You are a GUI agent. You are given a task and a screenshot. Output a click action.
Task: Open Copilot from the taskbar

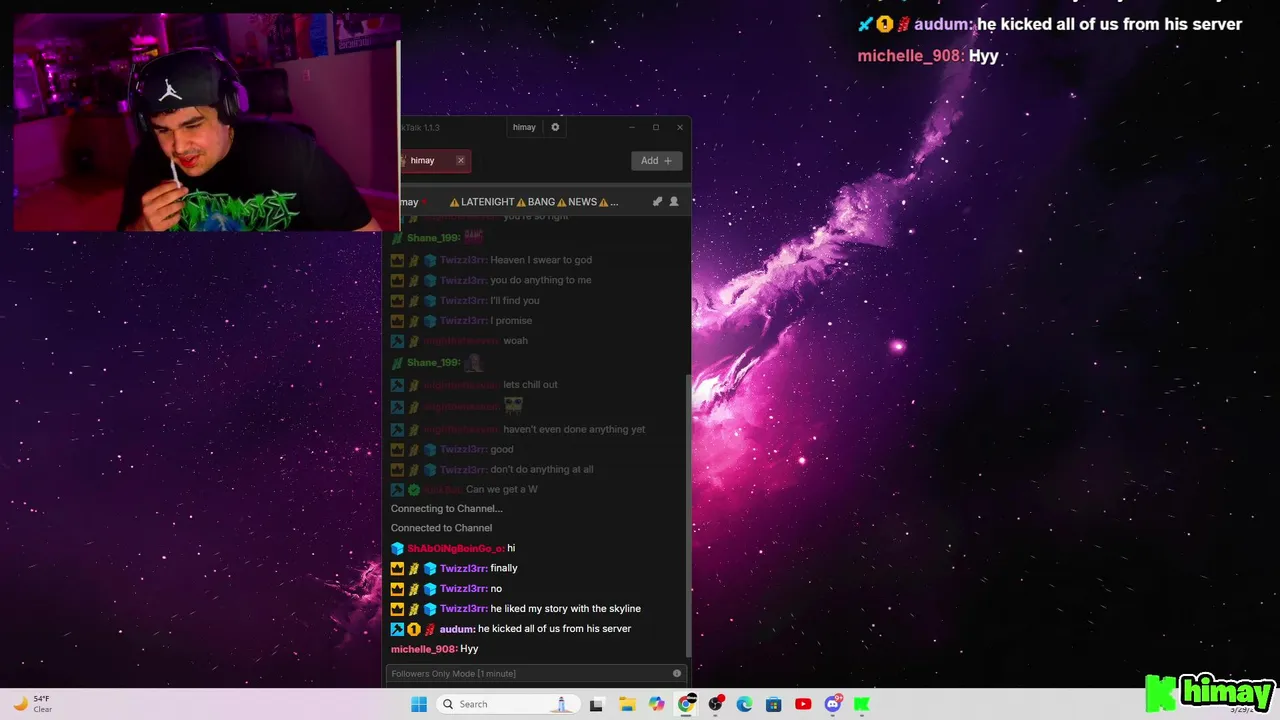(x=656, y=704)
